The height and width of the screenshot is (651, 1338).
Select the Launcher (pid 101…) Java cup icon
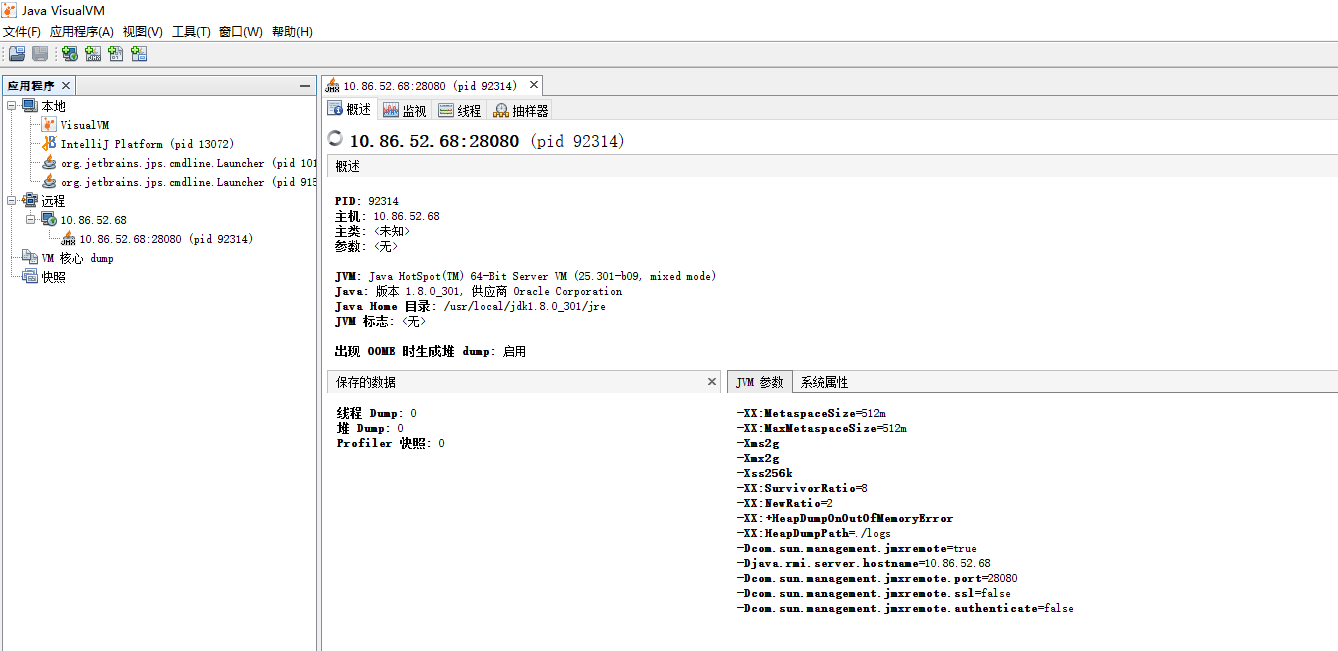pyautogui.click(x=49, y=163)
